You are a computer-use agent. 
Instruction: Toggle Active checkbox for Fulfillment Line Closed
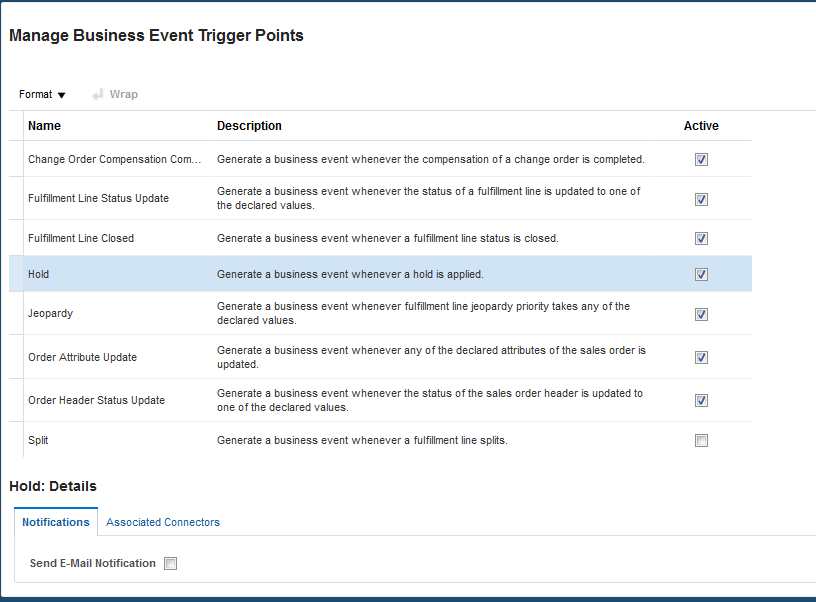701,238
